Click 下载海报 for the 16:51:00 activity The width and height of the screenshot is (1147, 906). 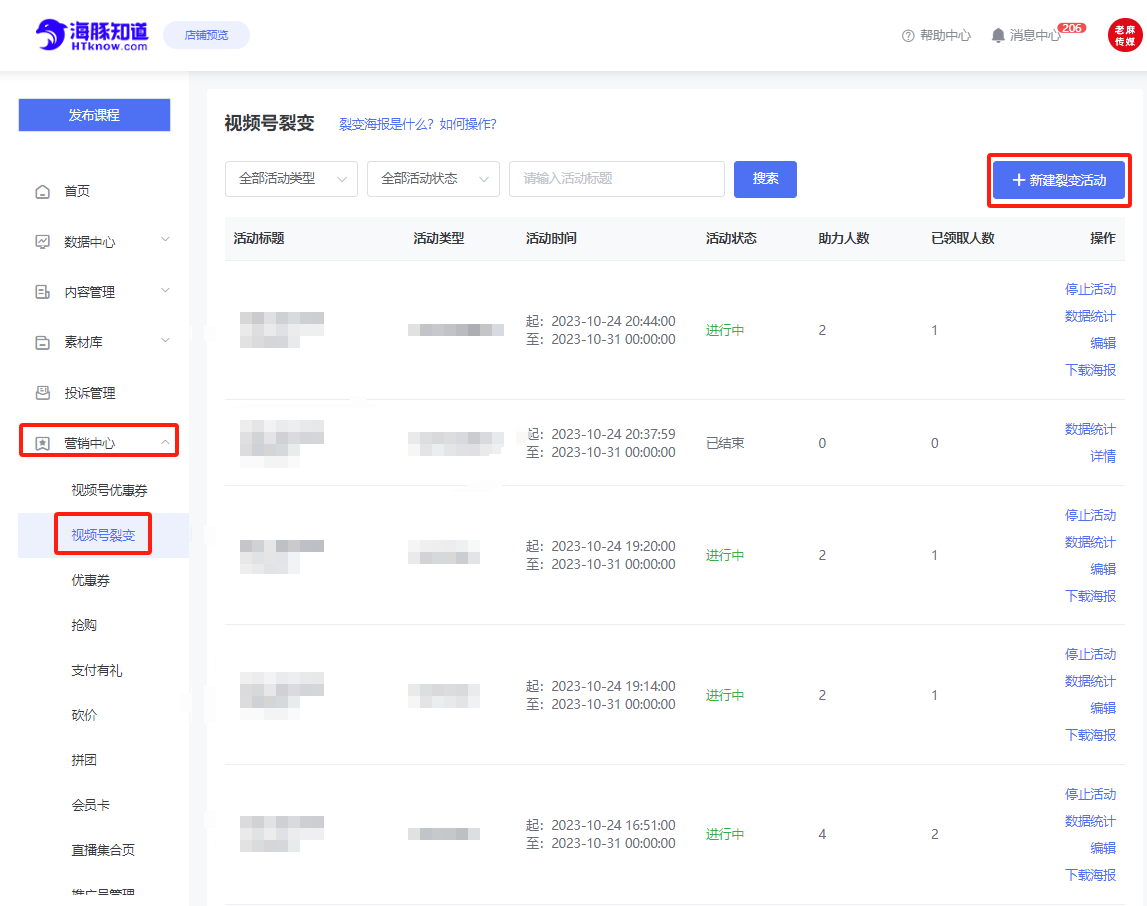click(1090, 875)
